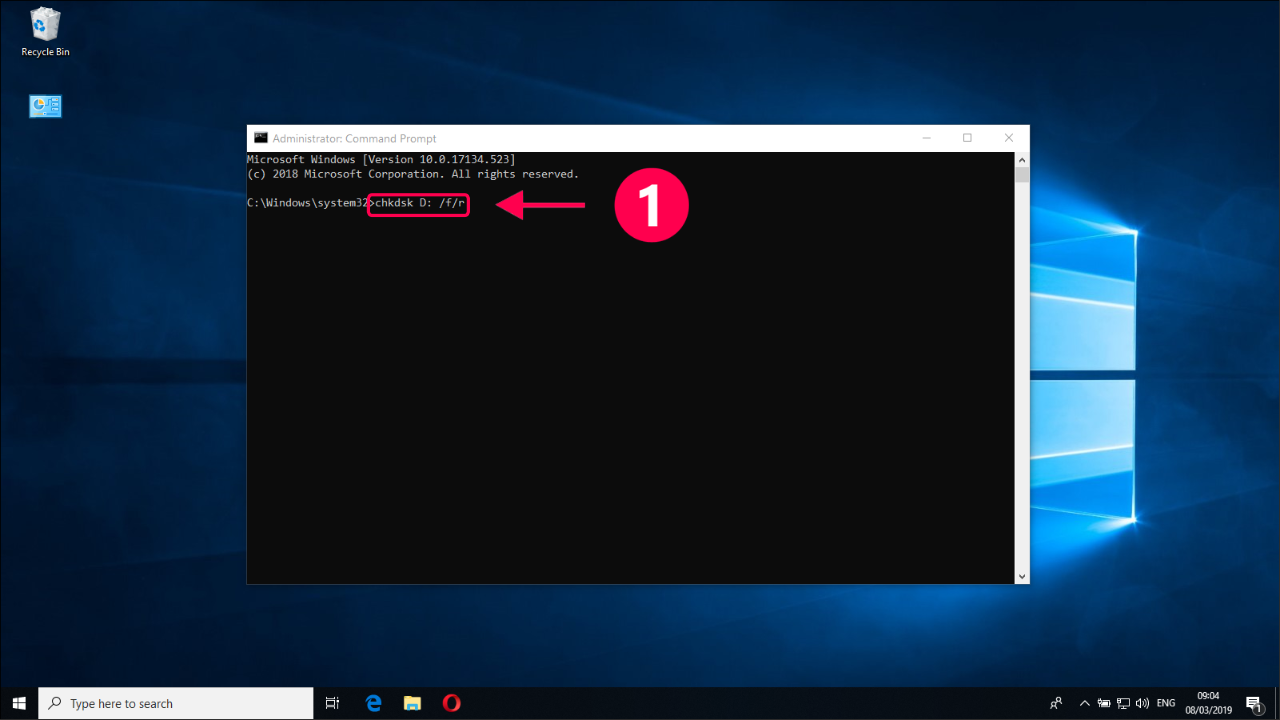
Task: Click the Administrator: Command Prompt title text
Action: click(x=354, y=138)
